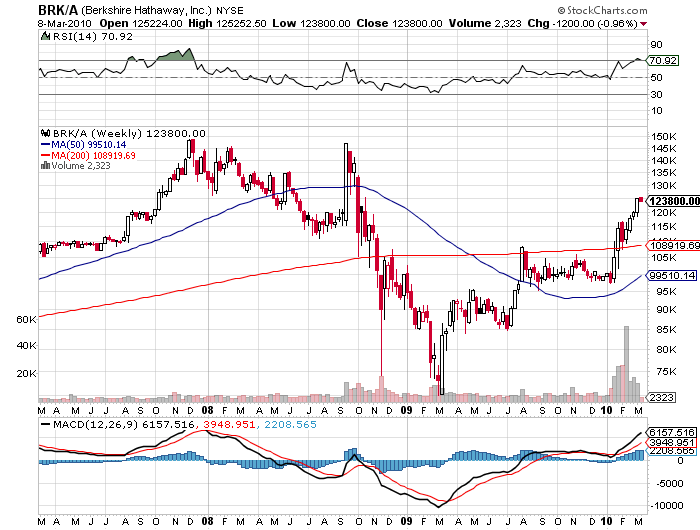Click the -10000 label on the MACD axis

(667, 506)
